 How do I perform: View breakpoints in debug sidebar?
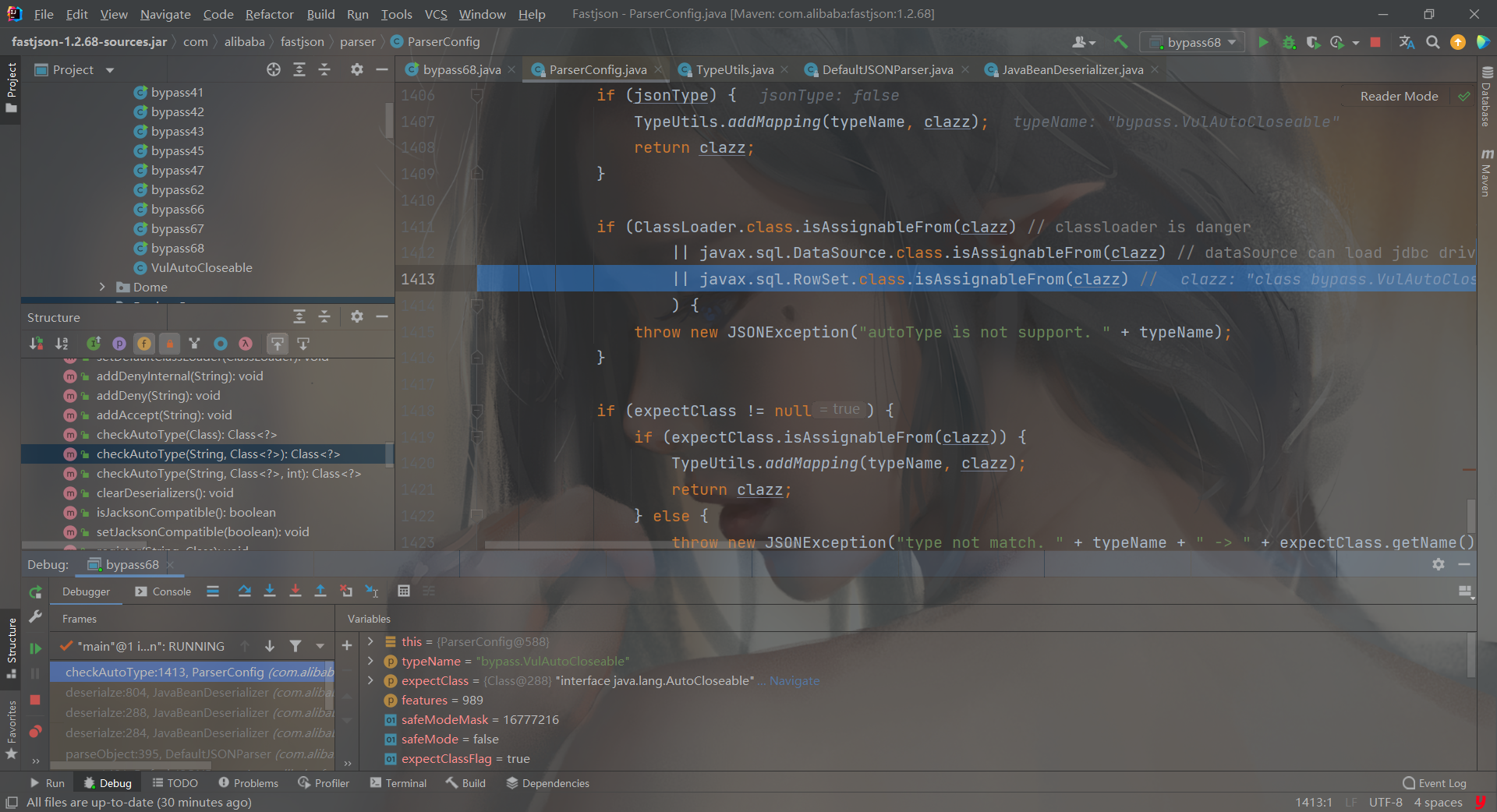[x=35, y=732]
